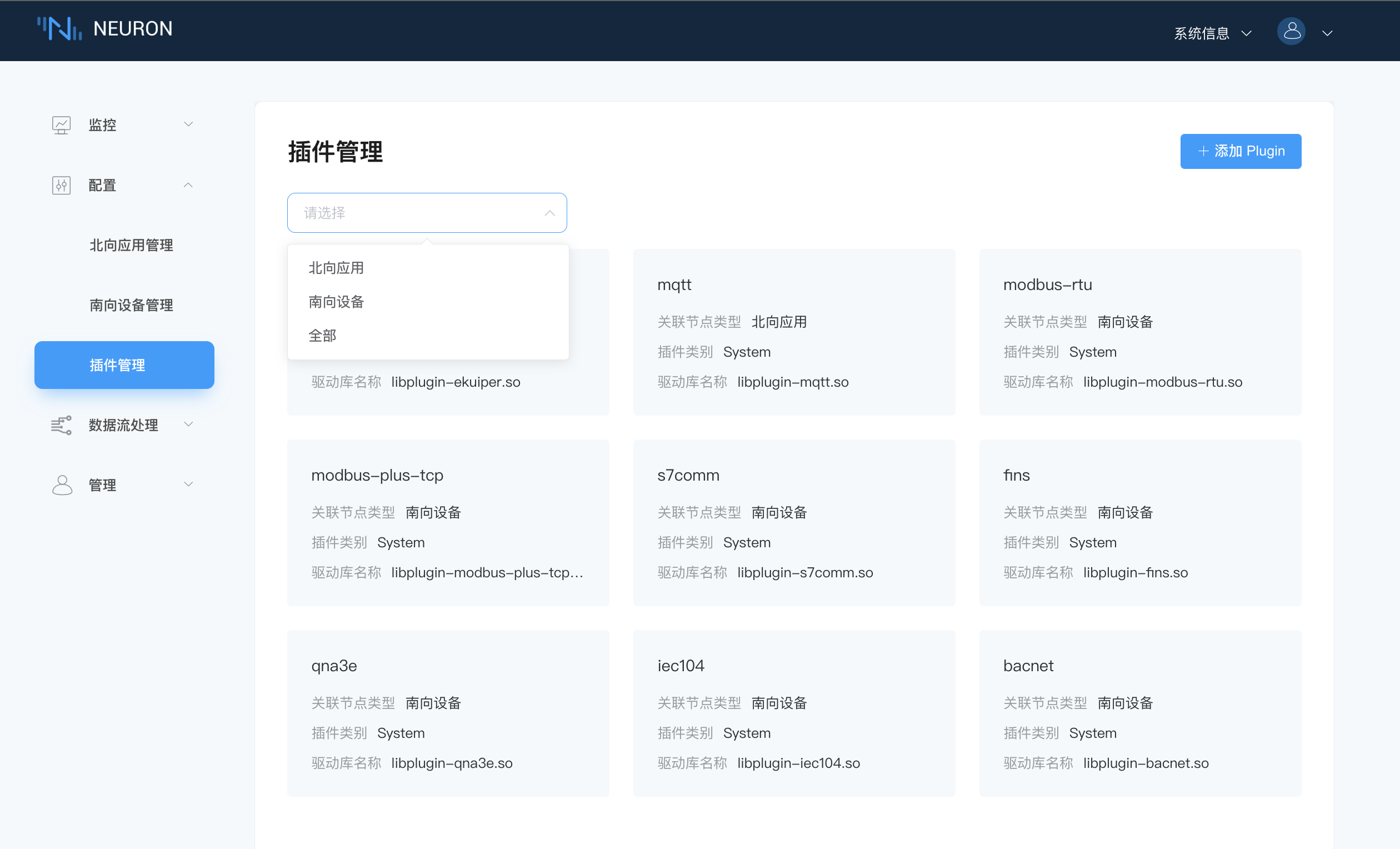This screenshot has width=1400, height=849.
Task: Click the NEURON brand text
Action: (x=133, y=29)
